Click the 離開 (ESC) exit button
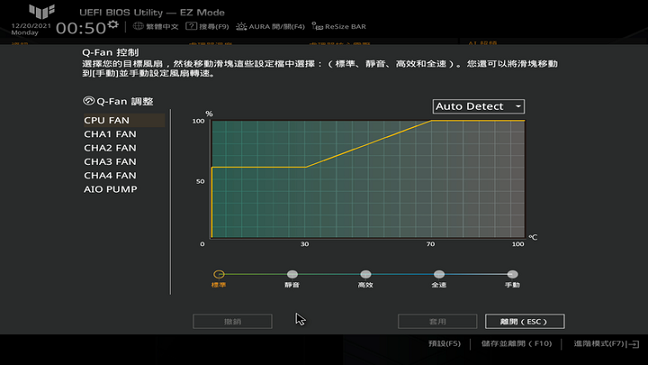Screen dimensions: 648x365 tap(524, 322)
